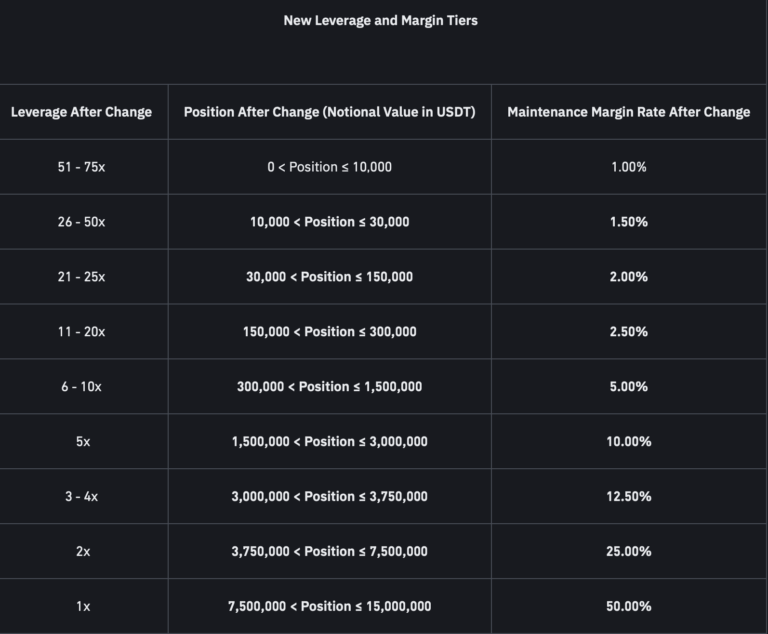Select the 1.50% maintenance margin value
Viewport: 768px width, 634px height.
pyautogui.click(x=628, y=222)
